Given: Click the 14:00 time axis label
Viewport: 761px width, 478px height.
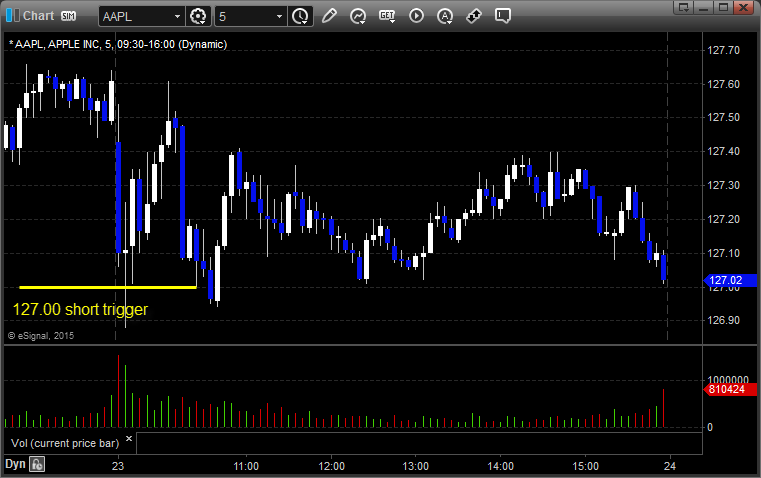Looking at the screenshot, I should (x=500, y=466).
